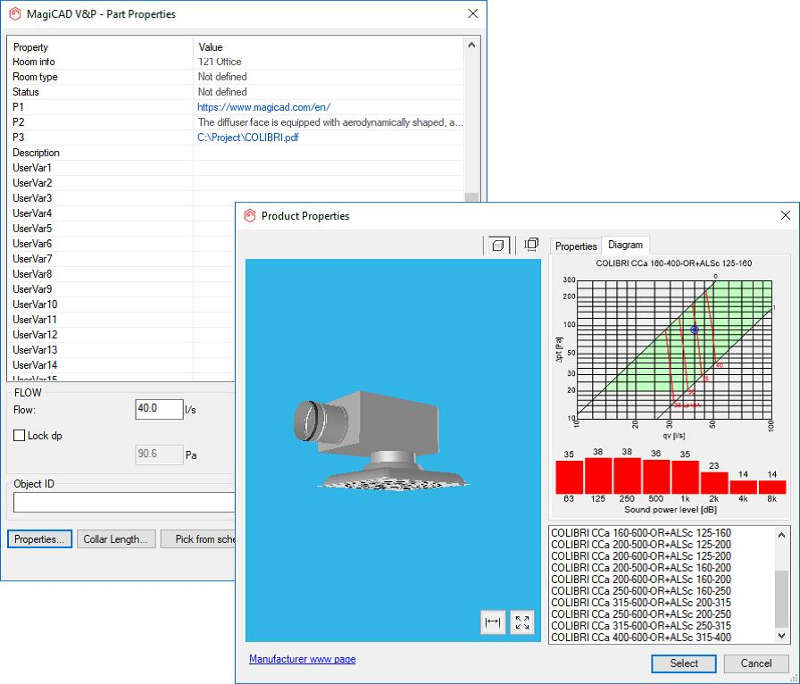The height and width of the screenshot is (684, 800).
Task: Close the Product Properties dialog
Action: (785, 216)
